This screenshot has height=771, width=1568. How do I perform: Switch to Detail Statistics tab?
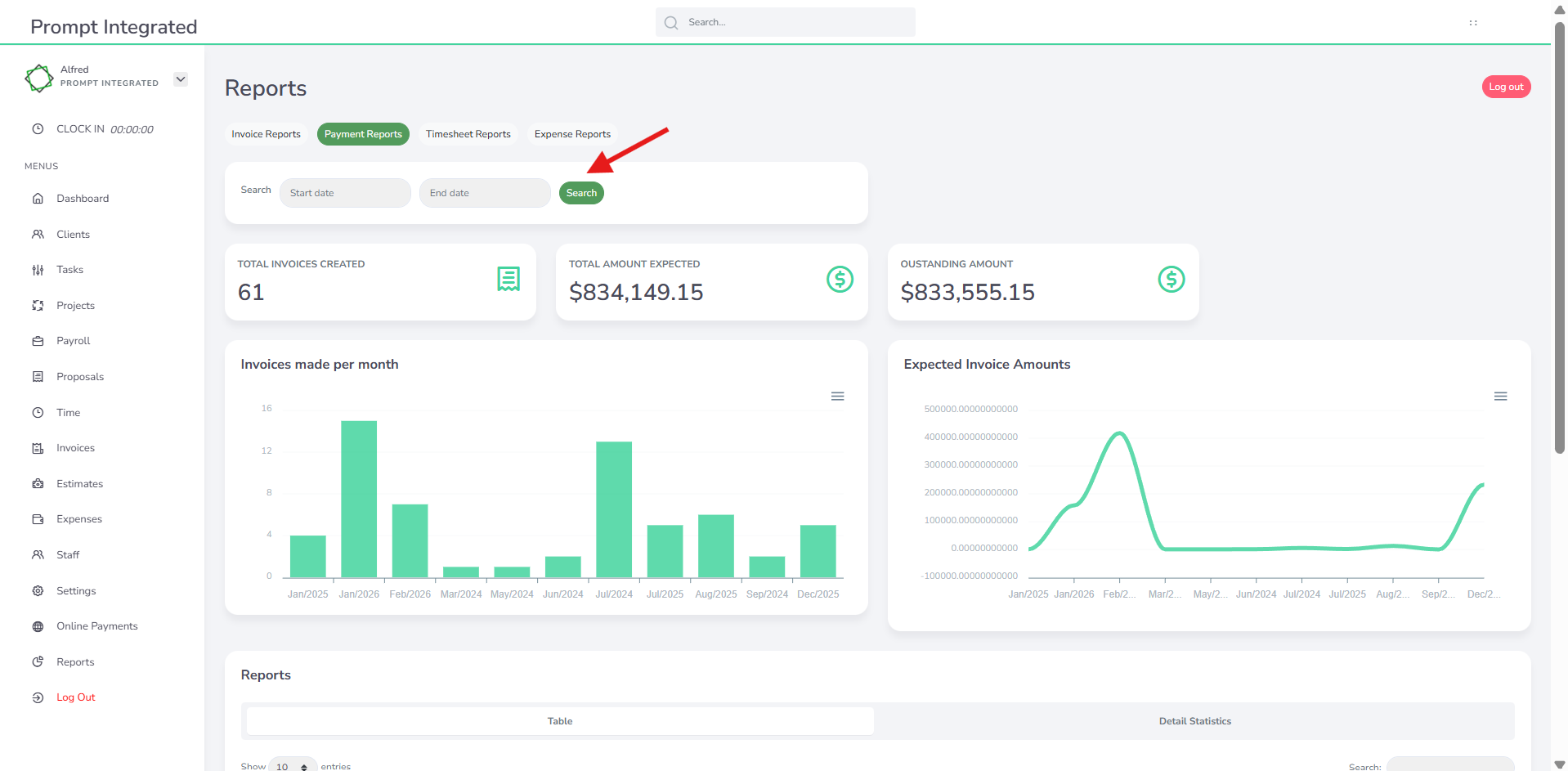pyautogui.click(x=1194, y=721)
